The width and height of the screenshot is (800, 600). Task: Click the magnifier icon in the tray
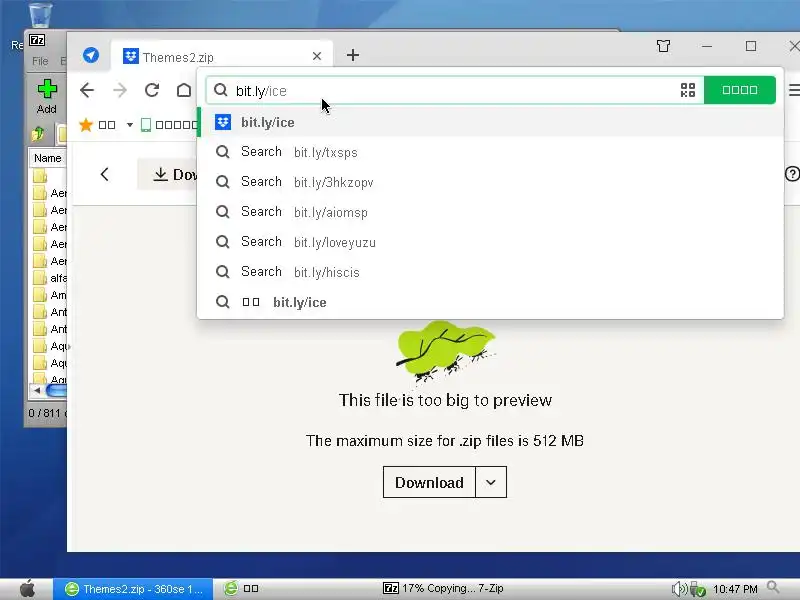[773, 588]
